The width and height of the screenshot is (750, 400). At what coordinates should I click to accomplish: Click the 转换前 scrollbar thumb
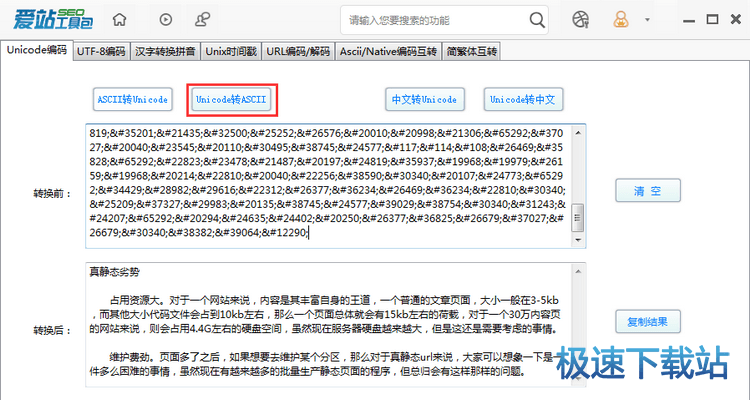(578, 218)
